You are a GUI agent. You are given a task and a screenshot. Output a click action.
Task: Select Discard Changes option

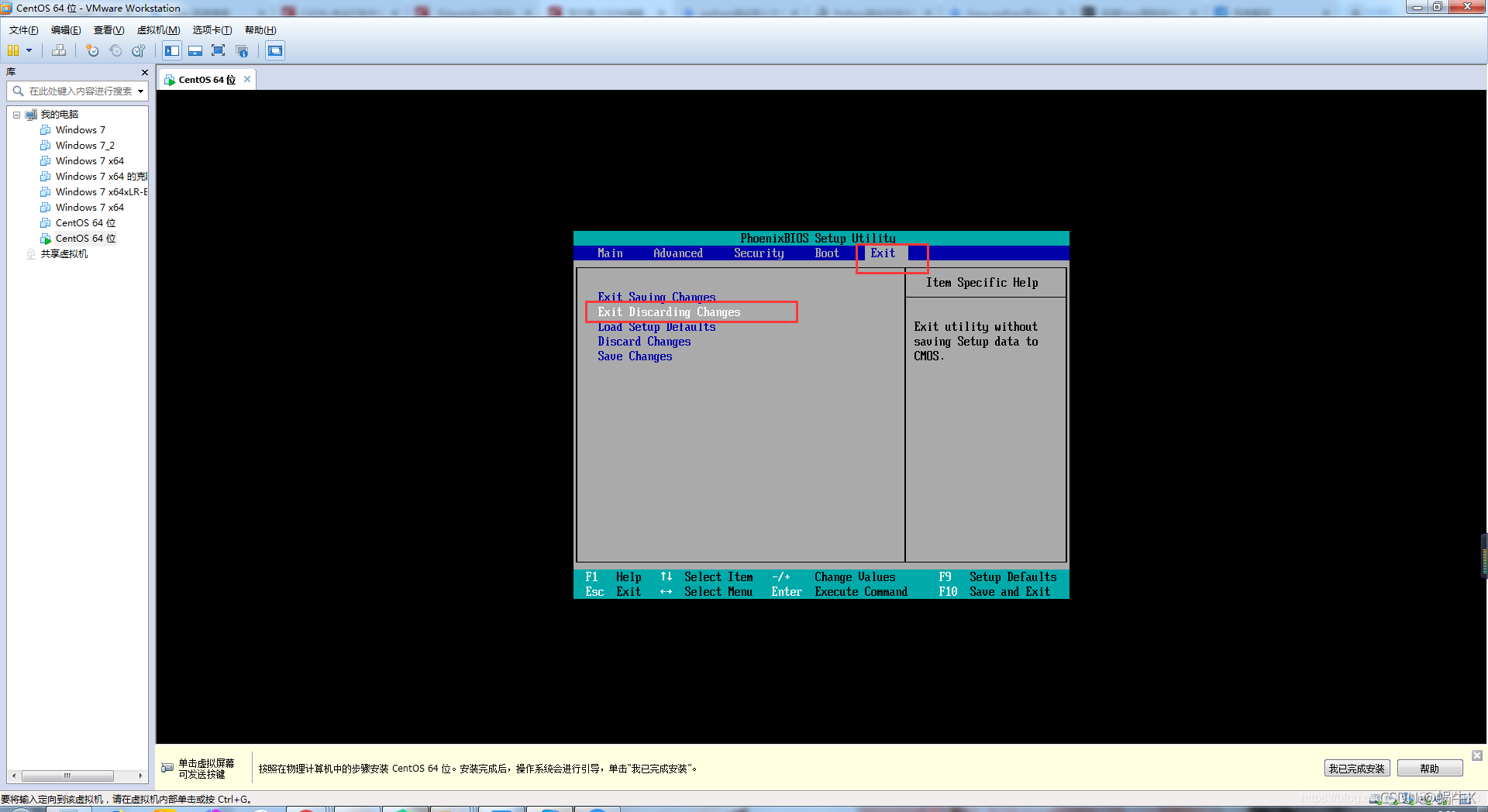(644, 342)
